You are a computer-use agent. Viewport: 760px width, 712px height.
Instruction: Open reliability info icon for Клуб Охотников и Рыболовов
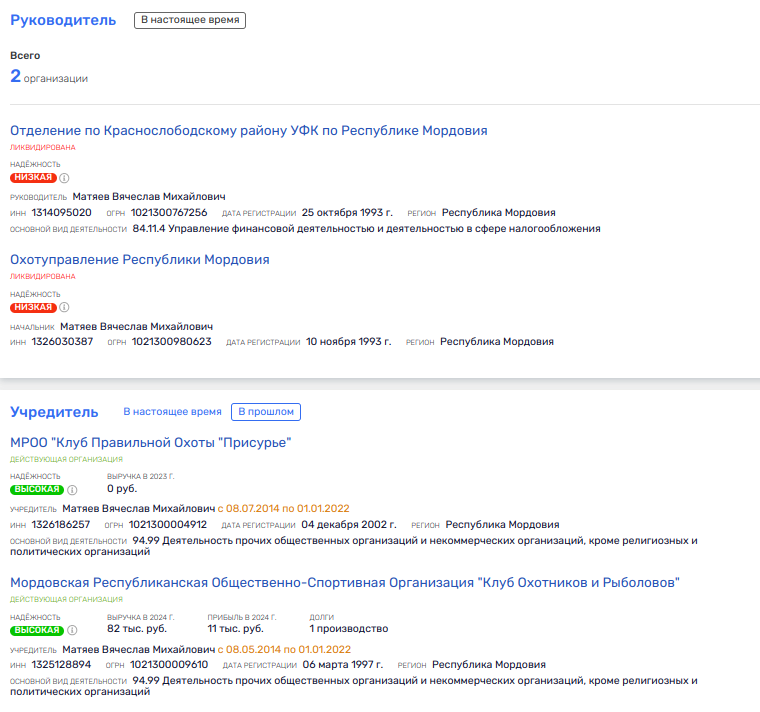coord(73,630)
